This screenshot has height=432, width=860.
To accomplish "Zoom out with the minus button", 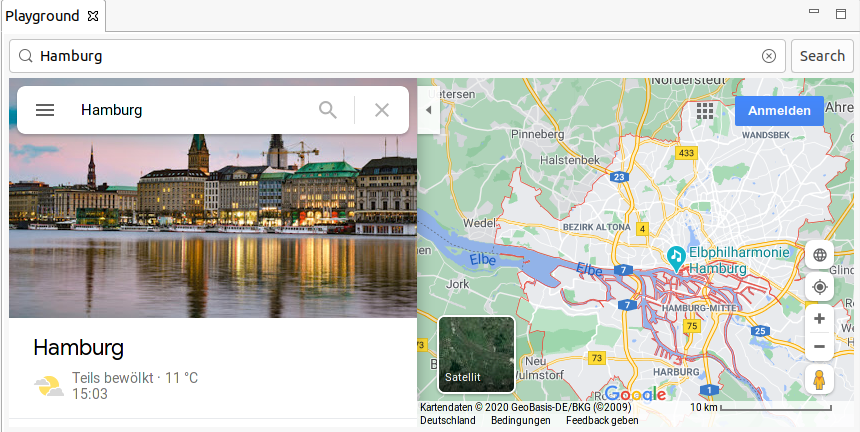I will point(819,346).
